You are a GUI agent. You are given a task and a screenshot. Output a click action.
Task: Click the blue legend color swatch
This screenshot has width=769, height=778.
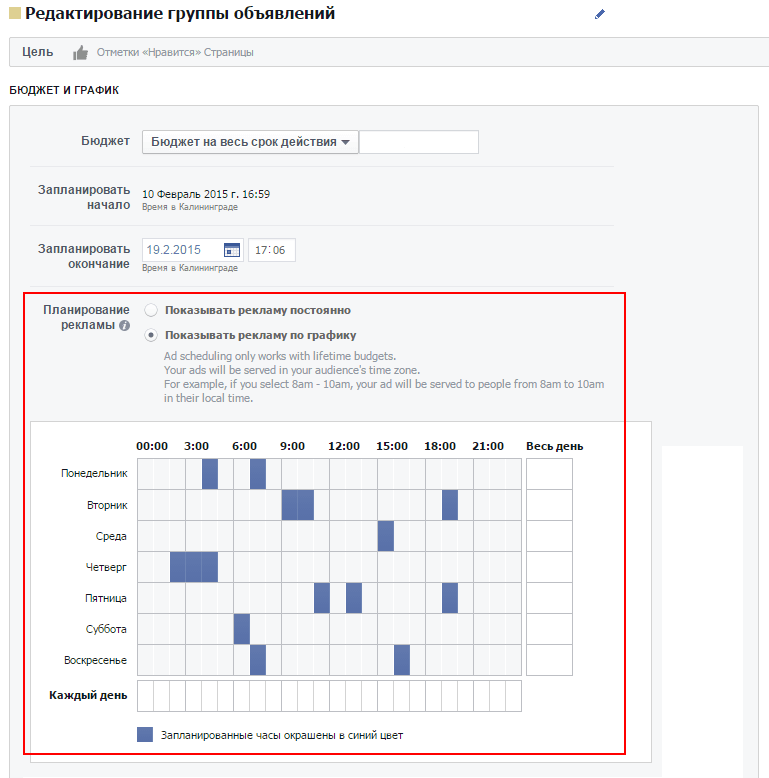click(x=145, y=735)
